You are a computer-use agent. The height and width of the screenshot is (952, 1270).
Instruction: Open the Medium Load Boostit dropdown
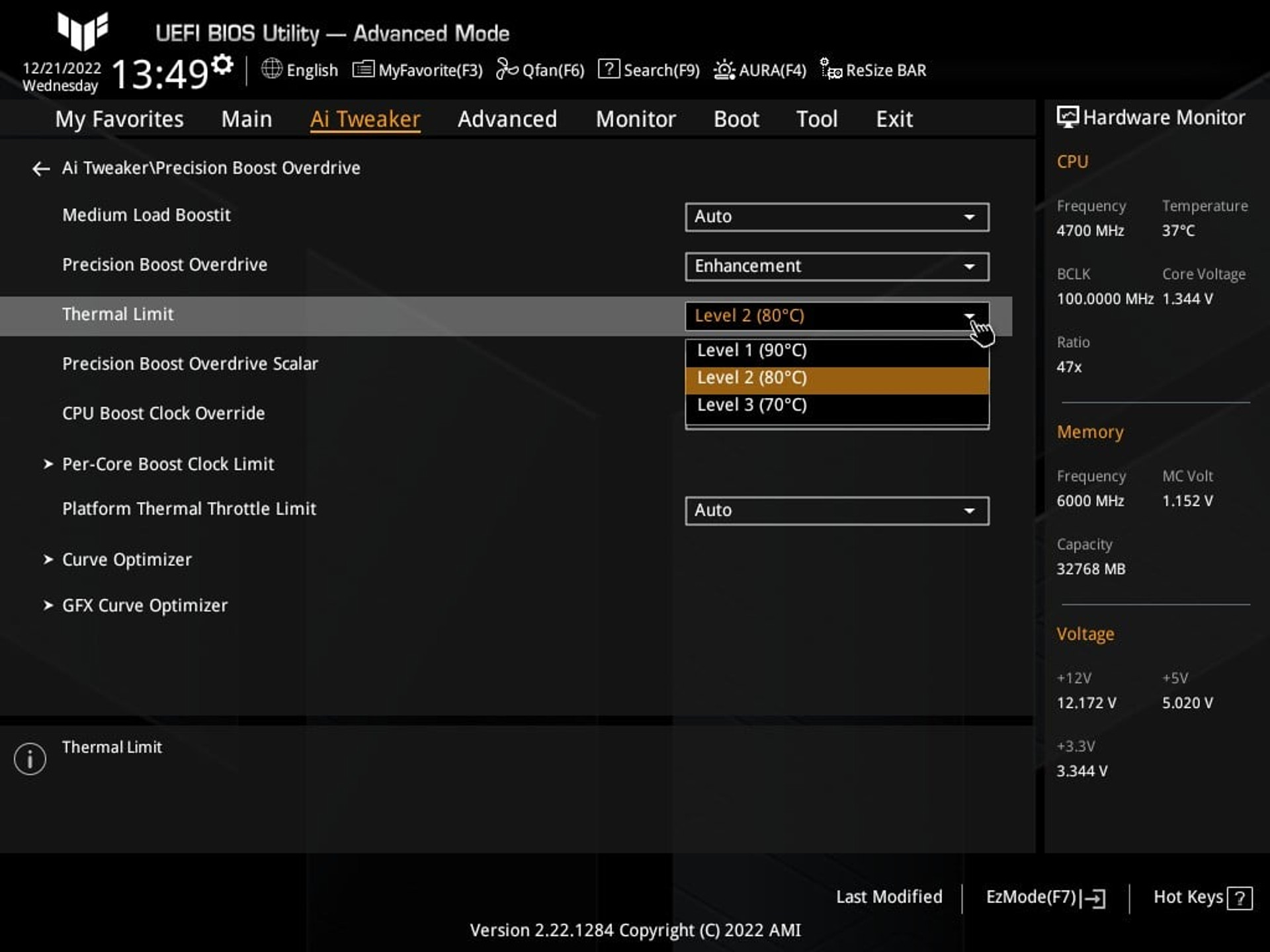pyautogui.click(x=837, y=217)
